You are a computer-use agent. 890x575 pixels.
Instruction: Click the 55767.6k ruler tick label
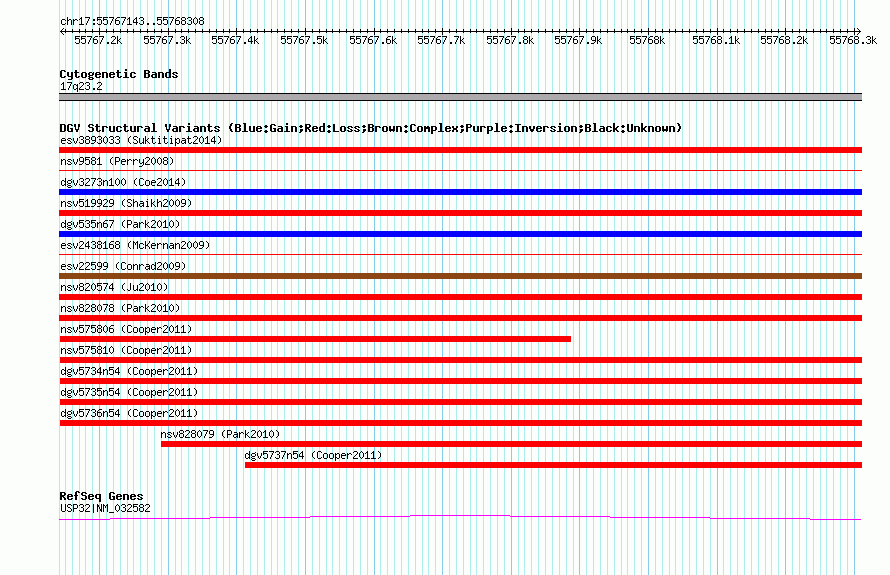click(x=373, y=40)
